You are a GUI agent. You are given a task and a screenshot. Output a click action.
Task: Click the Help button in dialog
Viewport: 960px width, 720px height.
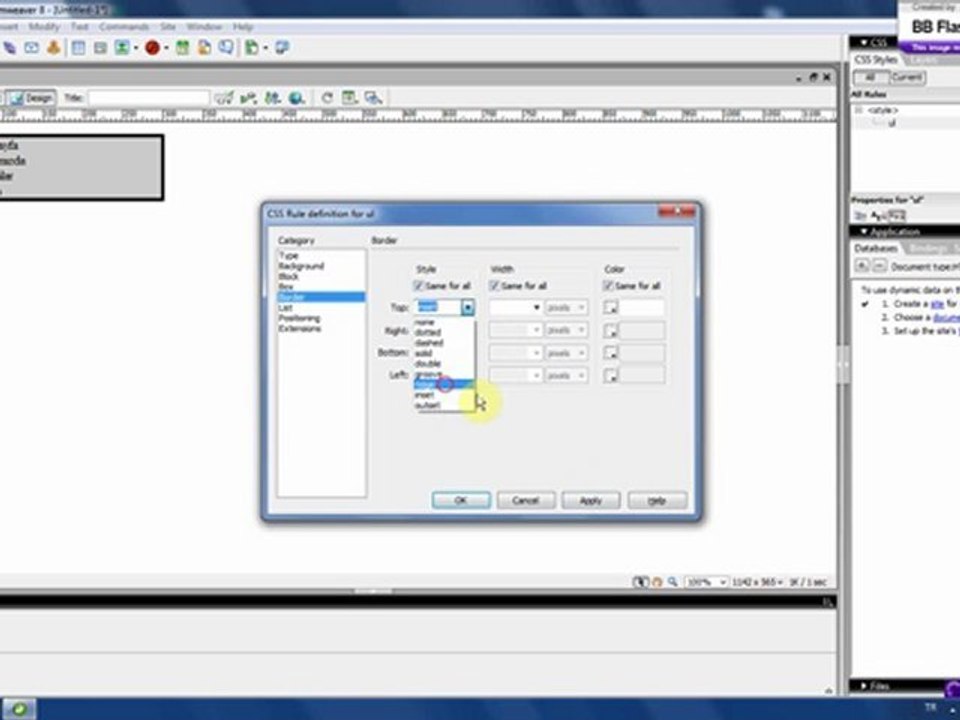(656, 500)
